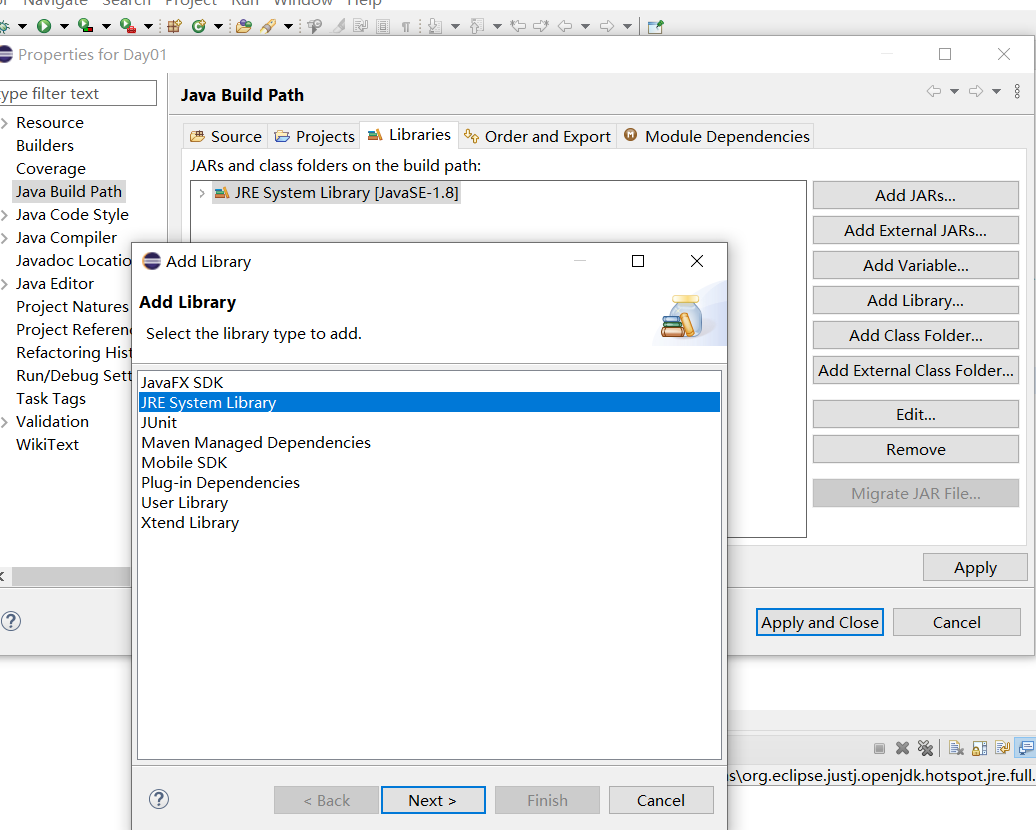
Task: Open the New Java Class dropdown arrow
Action: pyautogui.click(x=218, y=27)
